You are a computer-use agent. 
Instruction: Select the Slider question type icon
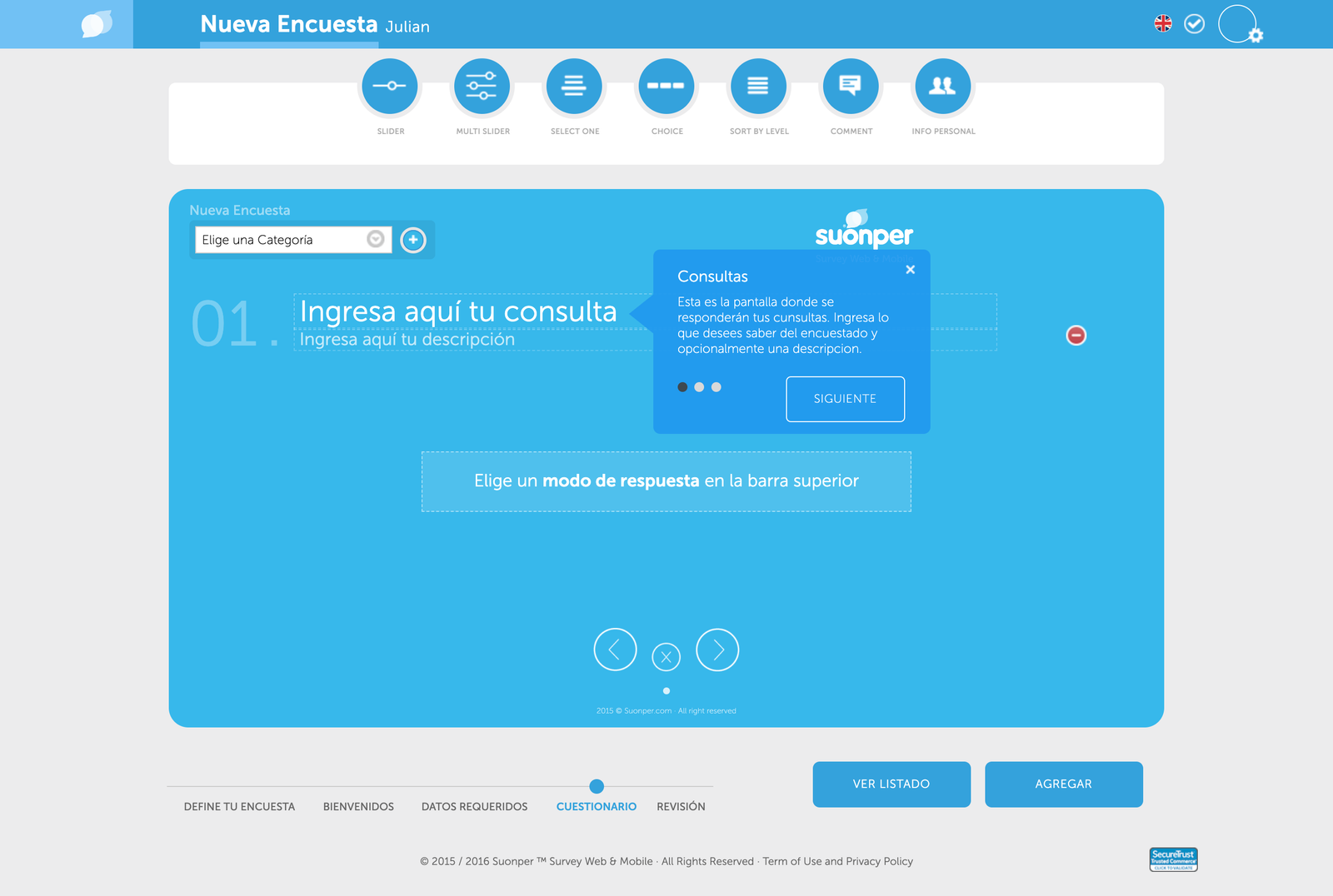coord(390,86)
